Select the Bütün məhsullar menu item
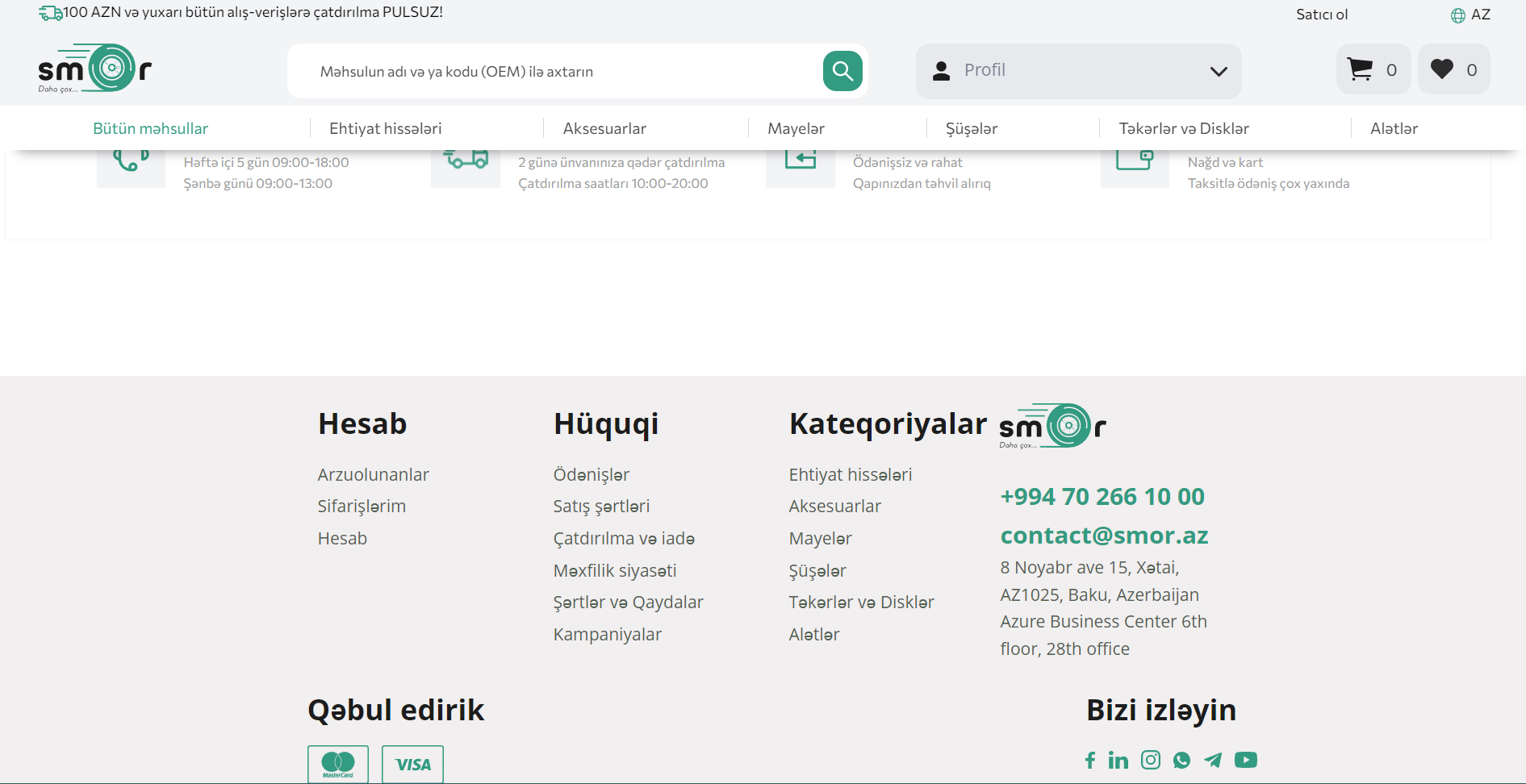Image resolution: width=1526 pixels, height=784 pixels. [150, 128]
